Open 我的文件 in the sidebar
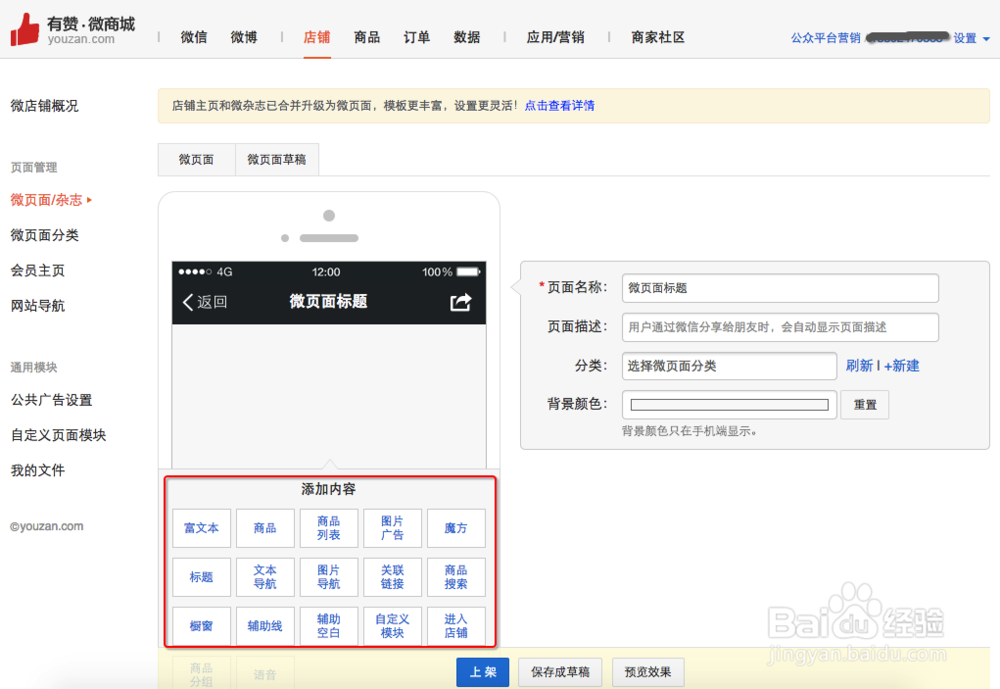The height and width of the screenshot is (689, 1000). [38, 470]
